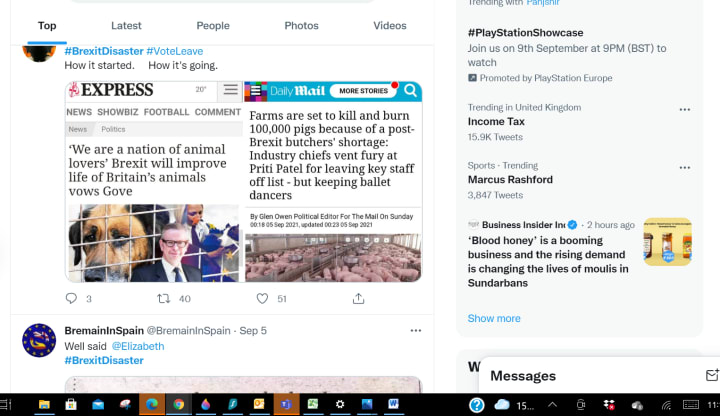This screenshot has height=416, width=720.
Task: Open File Explorer from the taskbar
Action: (x=44, y=405)
